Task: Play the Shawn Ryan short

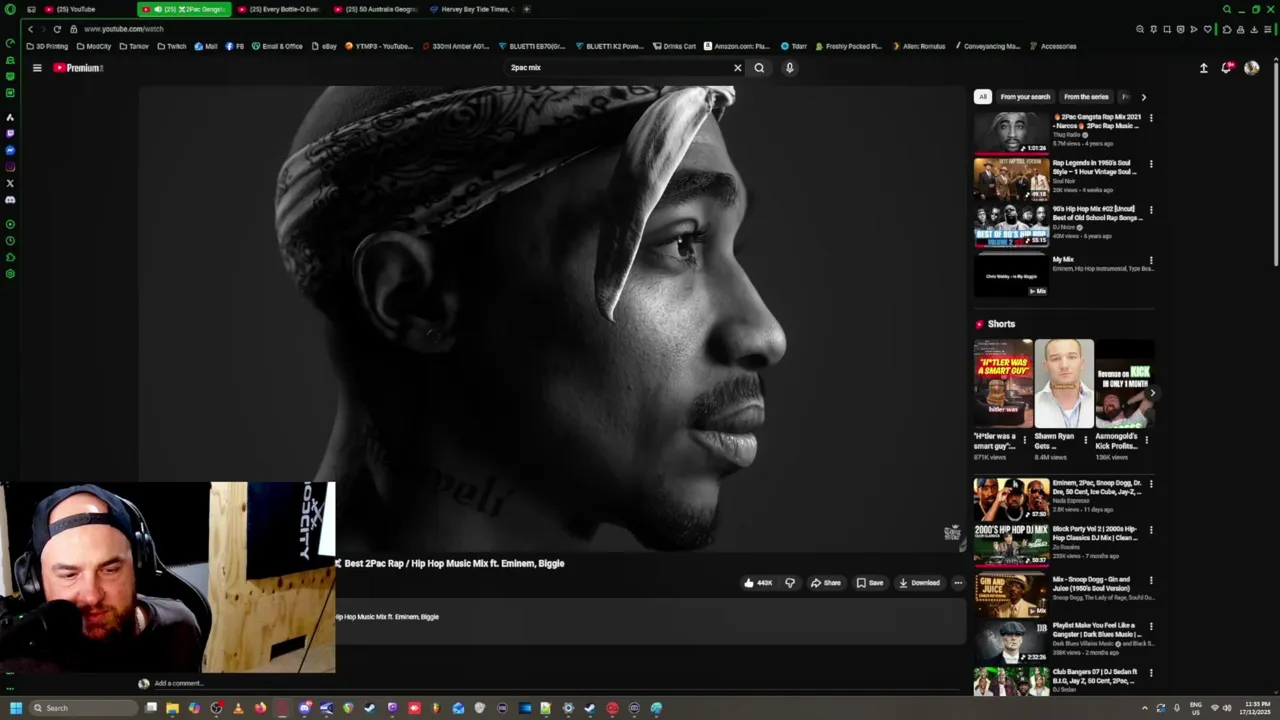Action: pyautogui.click(x=1064, y=384)
